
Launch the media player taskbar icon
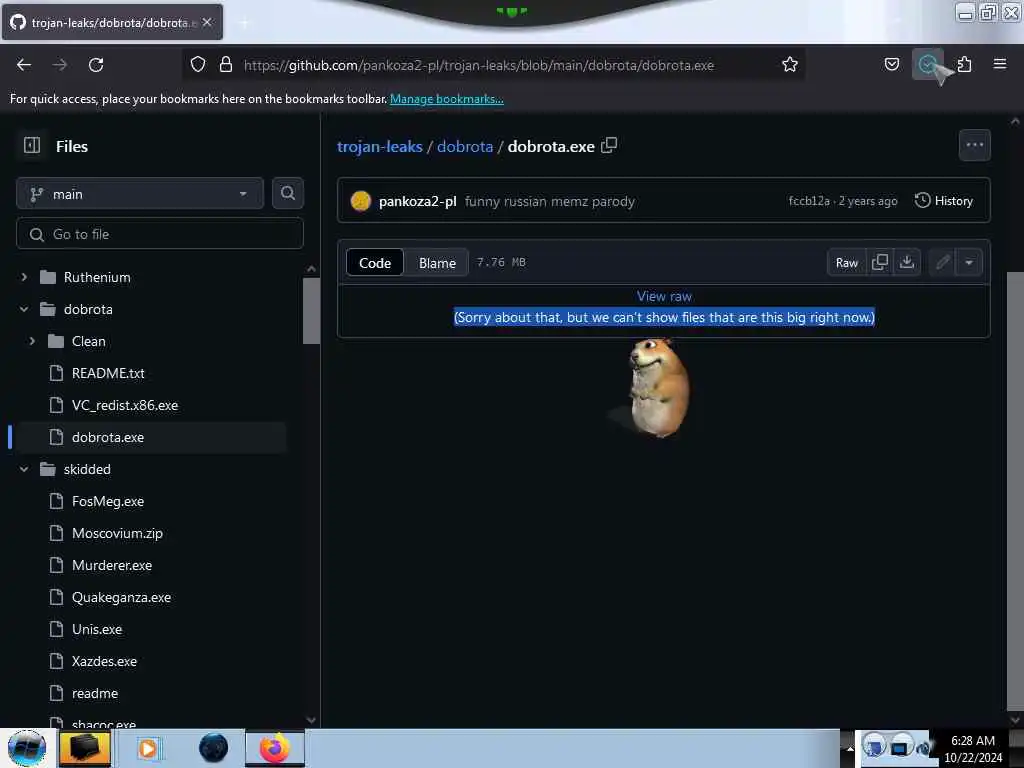tap(148, 748)
